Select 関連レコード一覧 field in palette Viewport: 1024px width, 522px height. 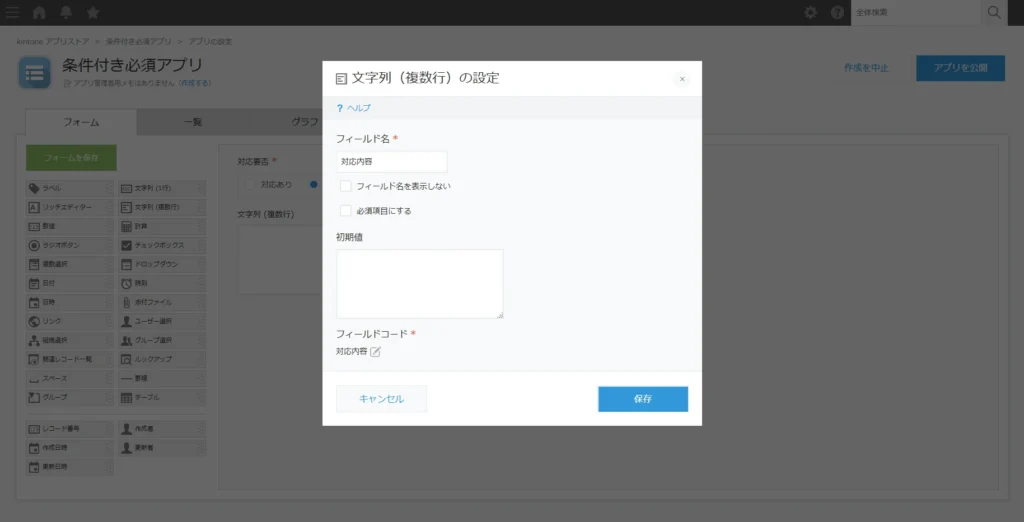pyautogui.click(x=70, y=359)
